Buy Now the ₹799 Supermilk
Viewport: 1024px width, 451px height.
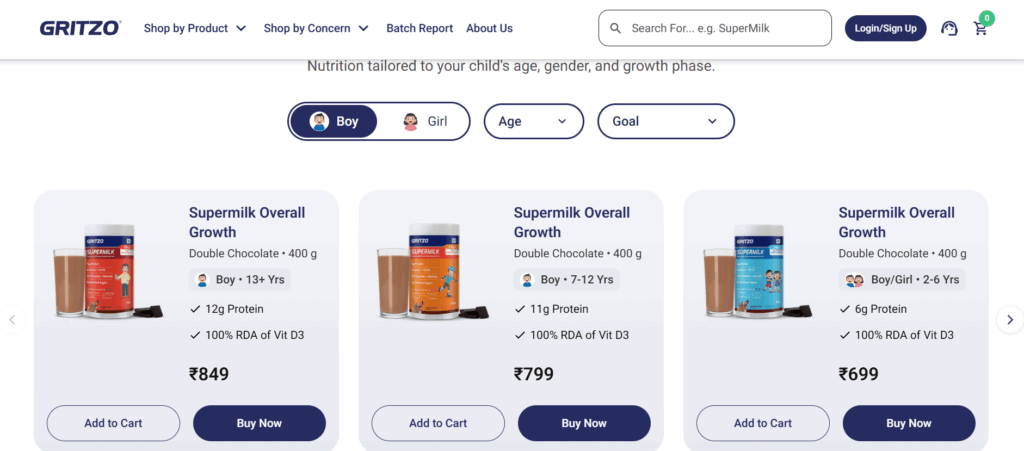point(584,423)
